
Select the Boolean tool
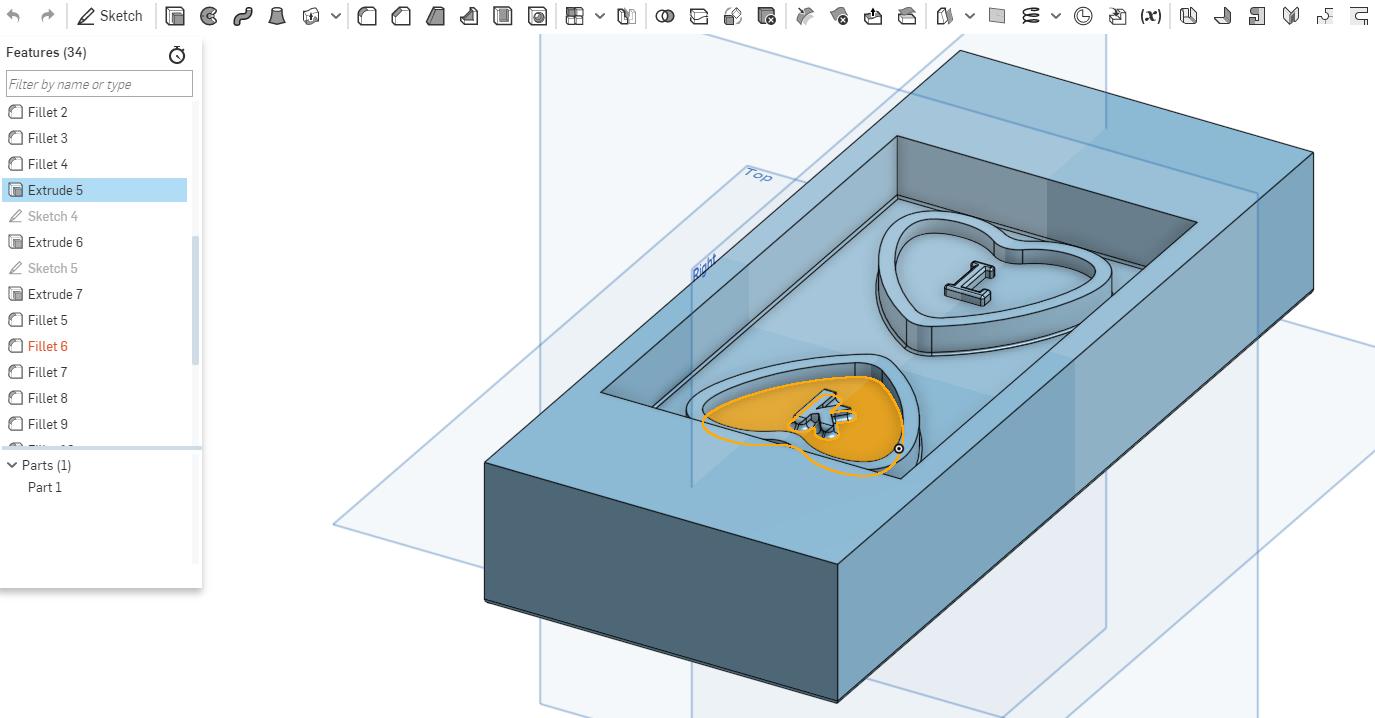(x=665, y=16)
